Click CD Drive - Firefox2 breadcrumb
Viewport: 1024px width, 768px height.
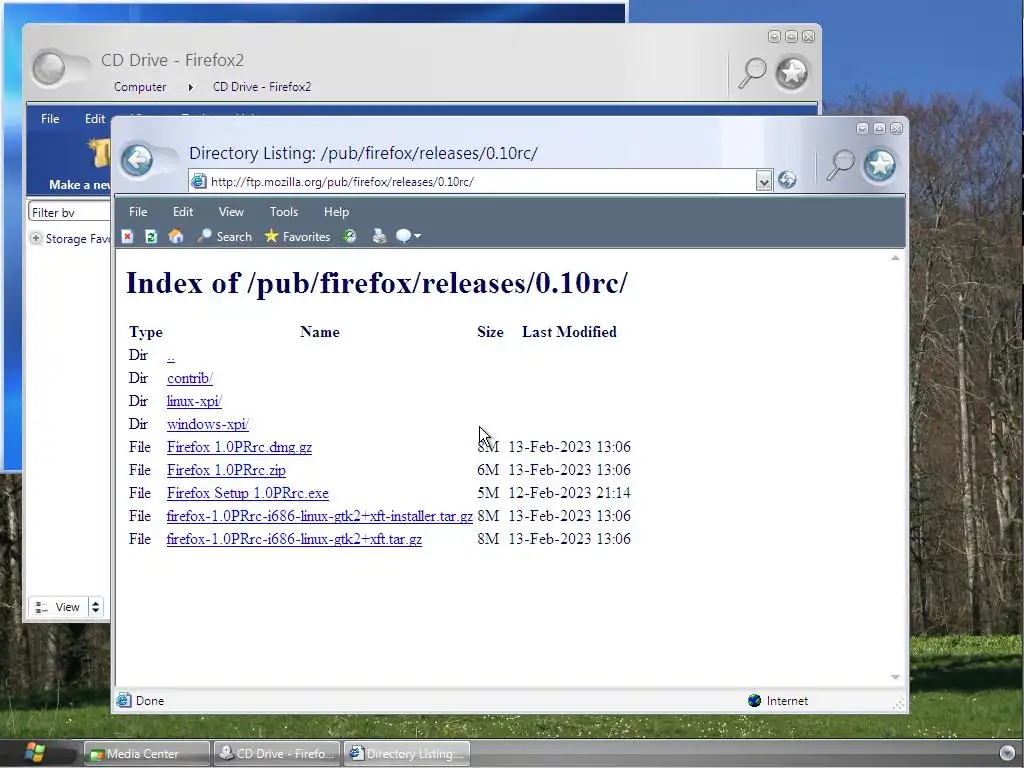pyautogui.click(x=262, y=87)
